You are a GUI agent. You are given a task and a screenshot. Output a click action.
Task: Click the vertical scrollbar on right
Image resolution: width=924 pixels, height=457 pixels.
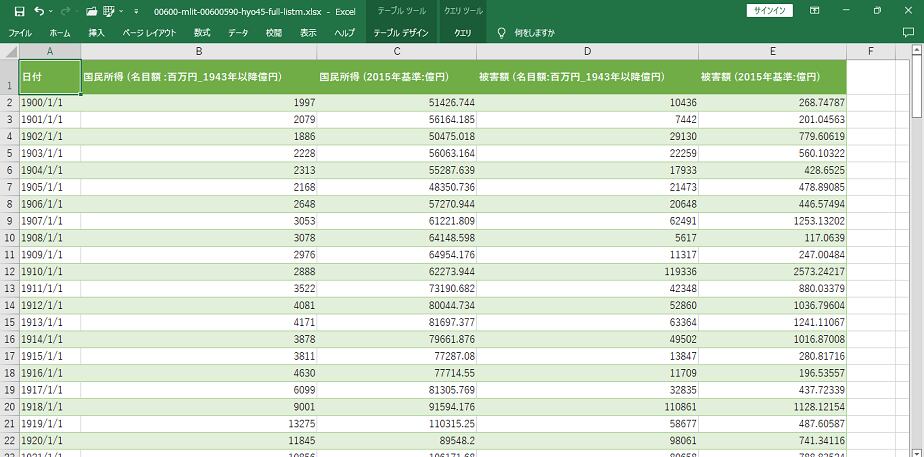(917, 250)
